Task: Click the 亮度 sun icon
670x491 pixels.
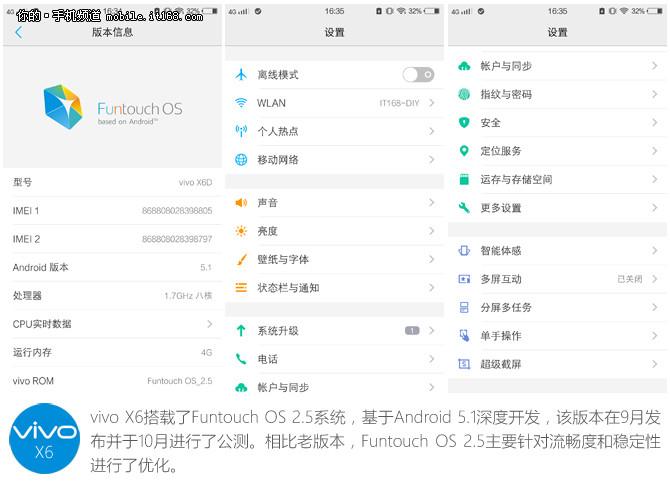Action: tap(241, 231)
